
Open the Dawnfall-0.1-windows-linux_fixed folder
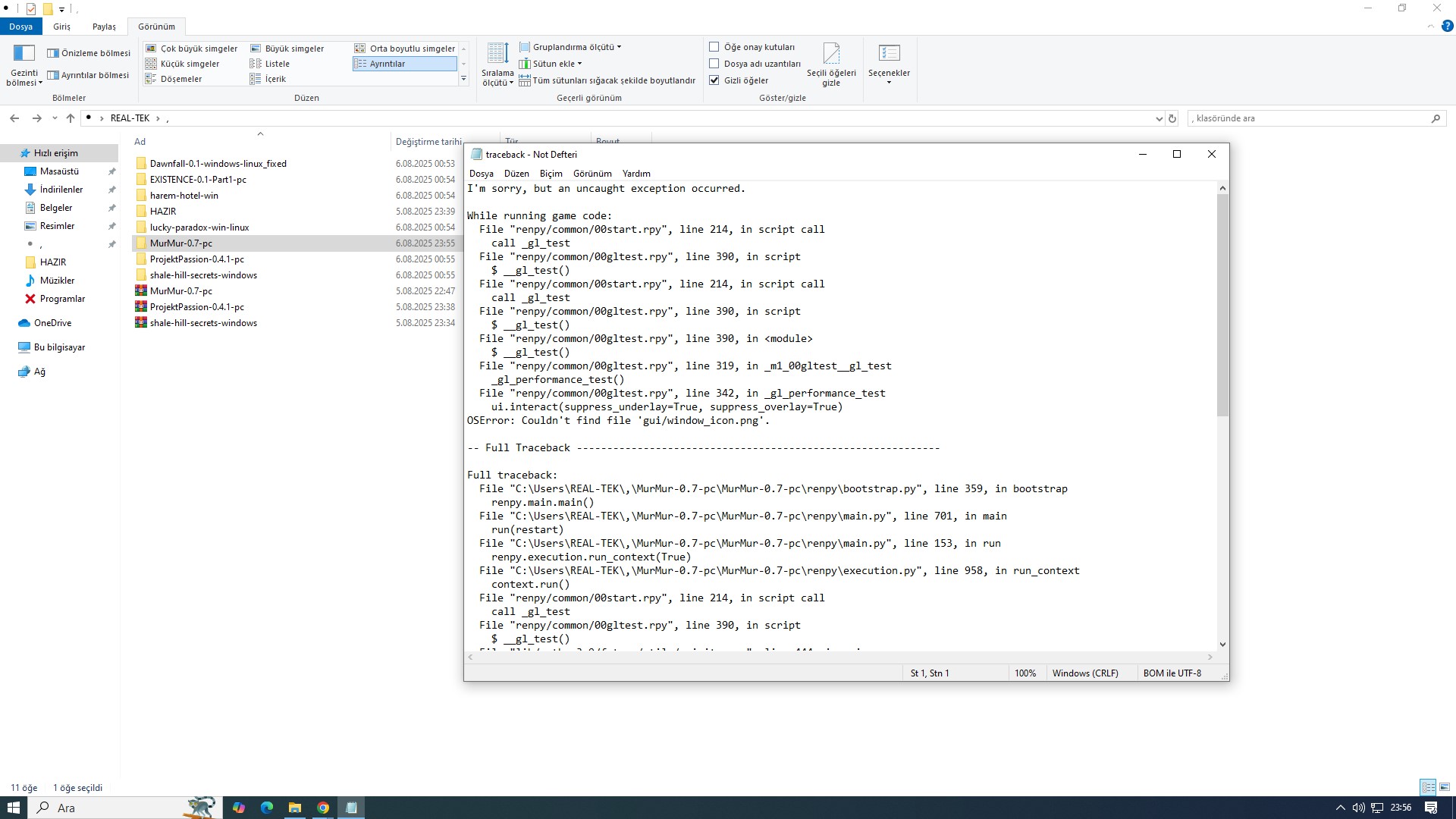coord(218,164)
